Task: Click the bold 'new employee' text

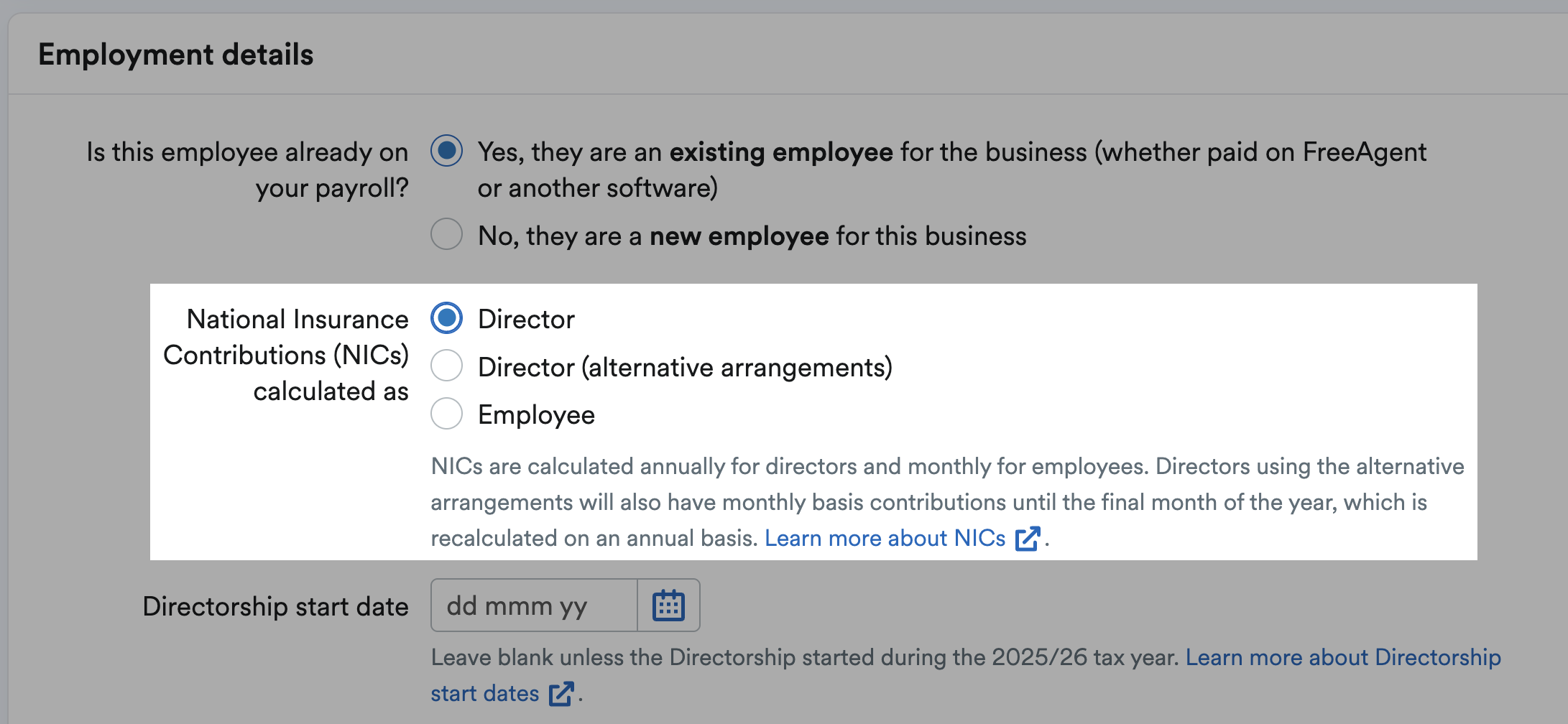Action: (x=739, y=236)
